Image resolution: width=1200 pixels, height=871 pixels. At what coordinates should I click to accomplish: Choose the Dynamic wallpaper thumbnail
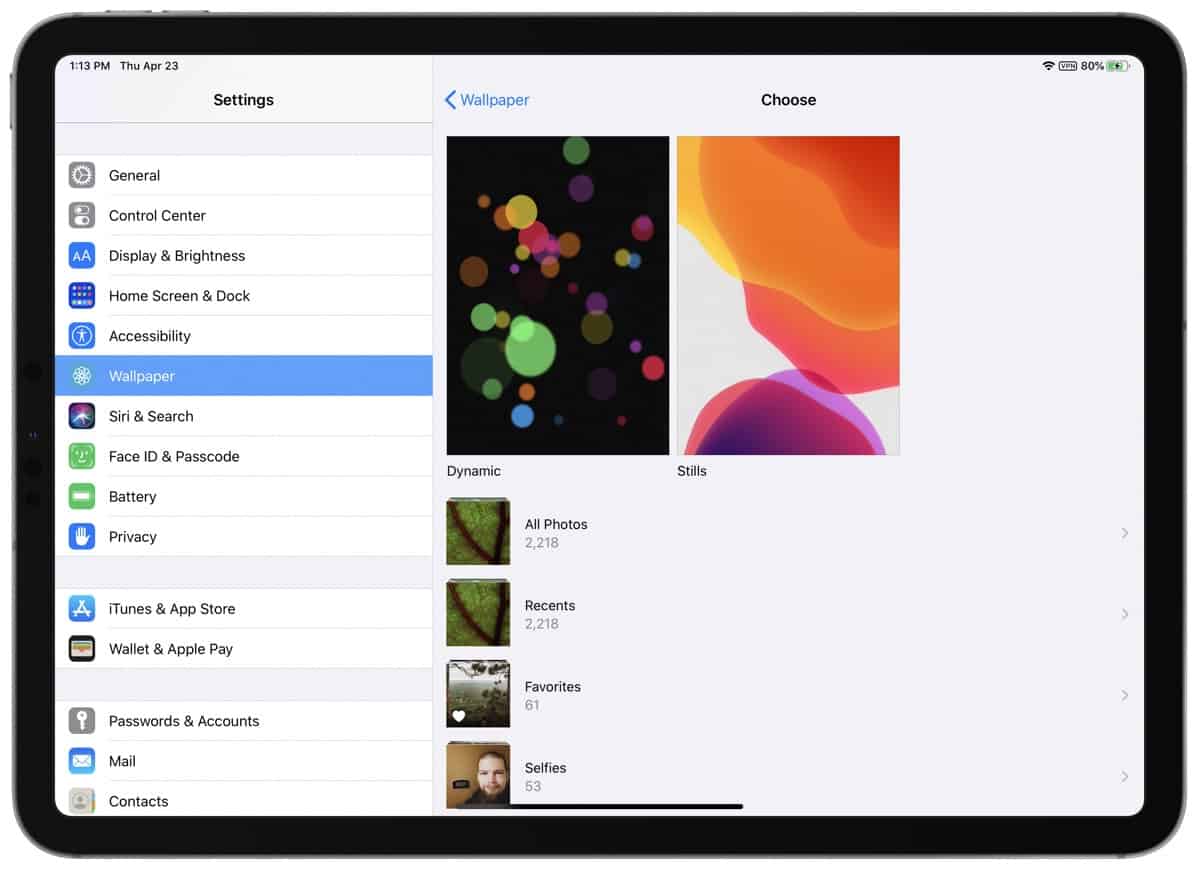(x=557, y=294)
